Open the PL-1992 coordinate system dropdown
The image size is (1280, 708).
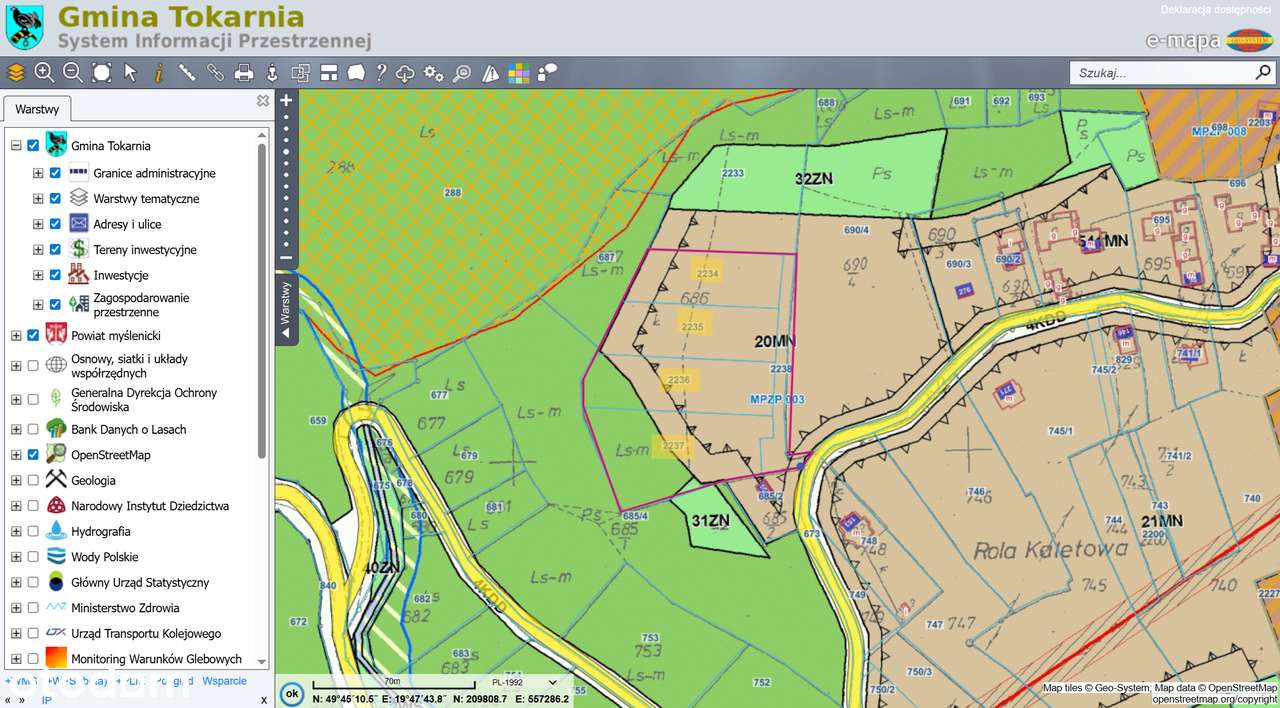[525, 682]
